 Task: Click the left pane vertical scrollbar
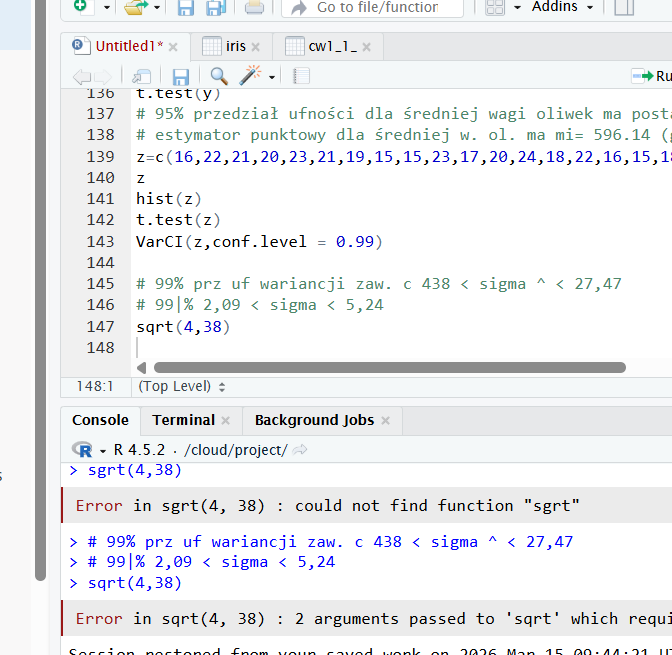41,290
